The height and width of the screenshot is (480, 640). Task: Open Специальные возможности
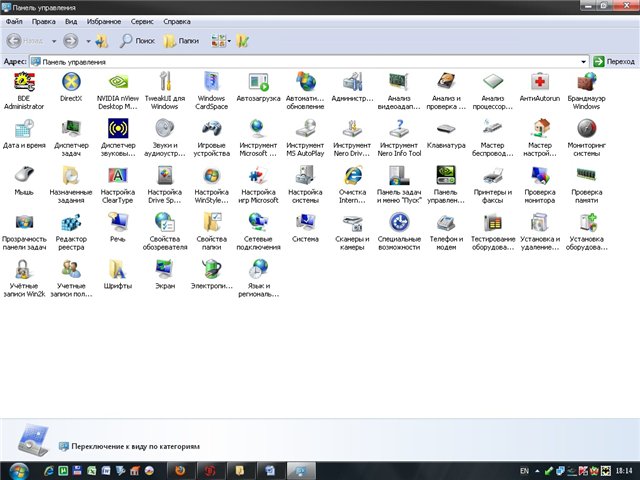pyautogui.click(x=399, y=231)
